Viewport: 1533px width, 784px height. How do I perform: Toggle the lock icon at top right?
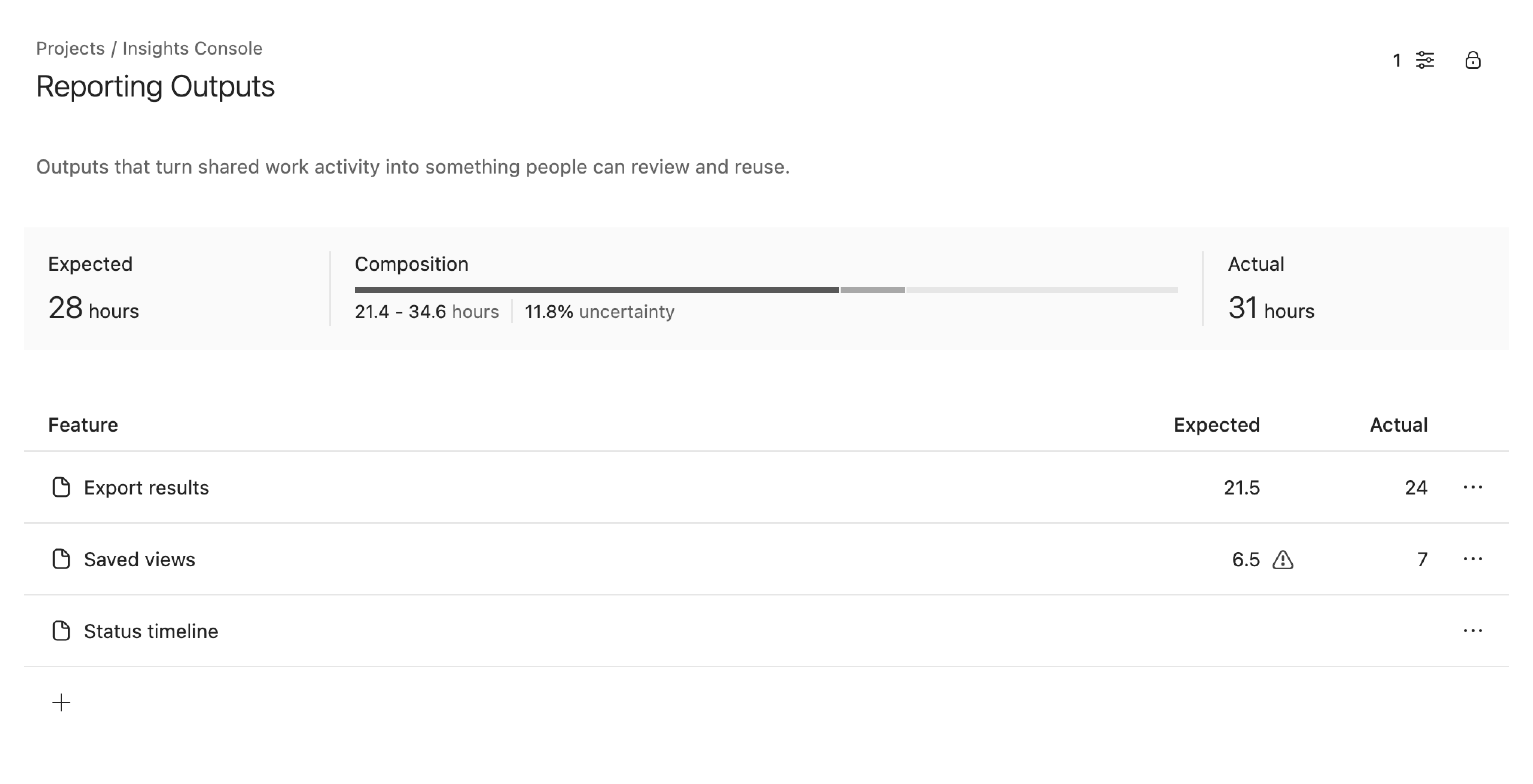[x=1472, y=60]
